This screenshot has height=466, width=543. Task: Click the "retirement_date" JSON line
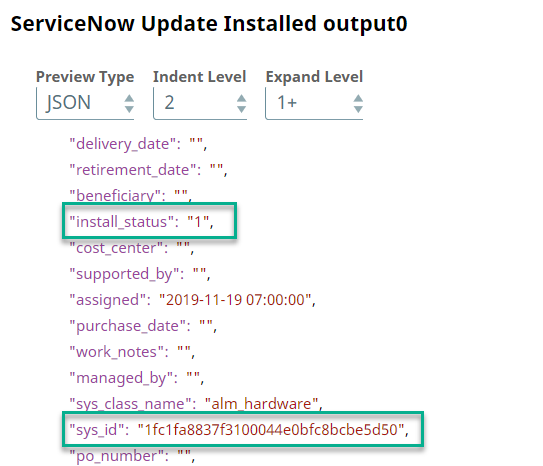click(148, 170)
